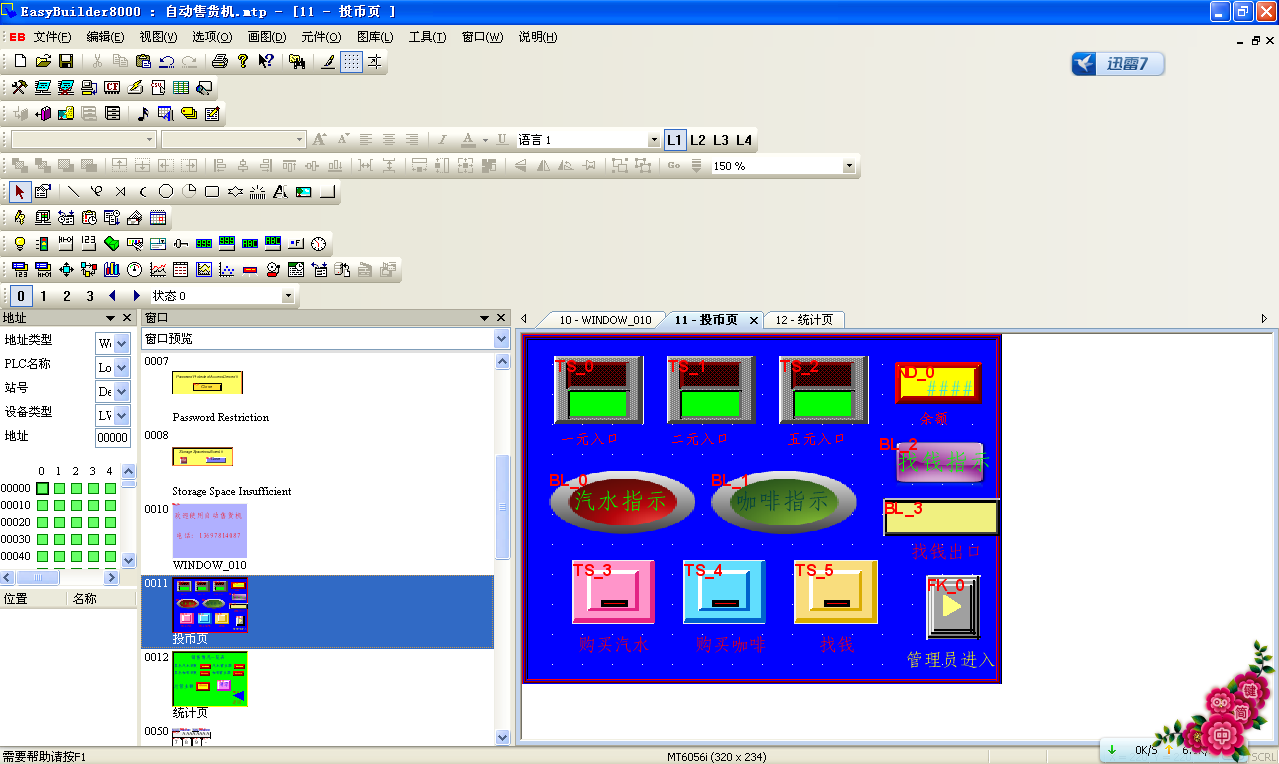Click the 管理员进入 function key button

952,606
